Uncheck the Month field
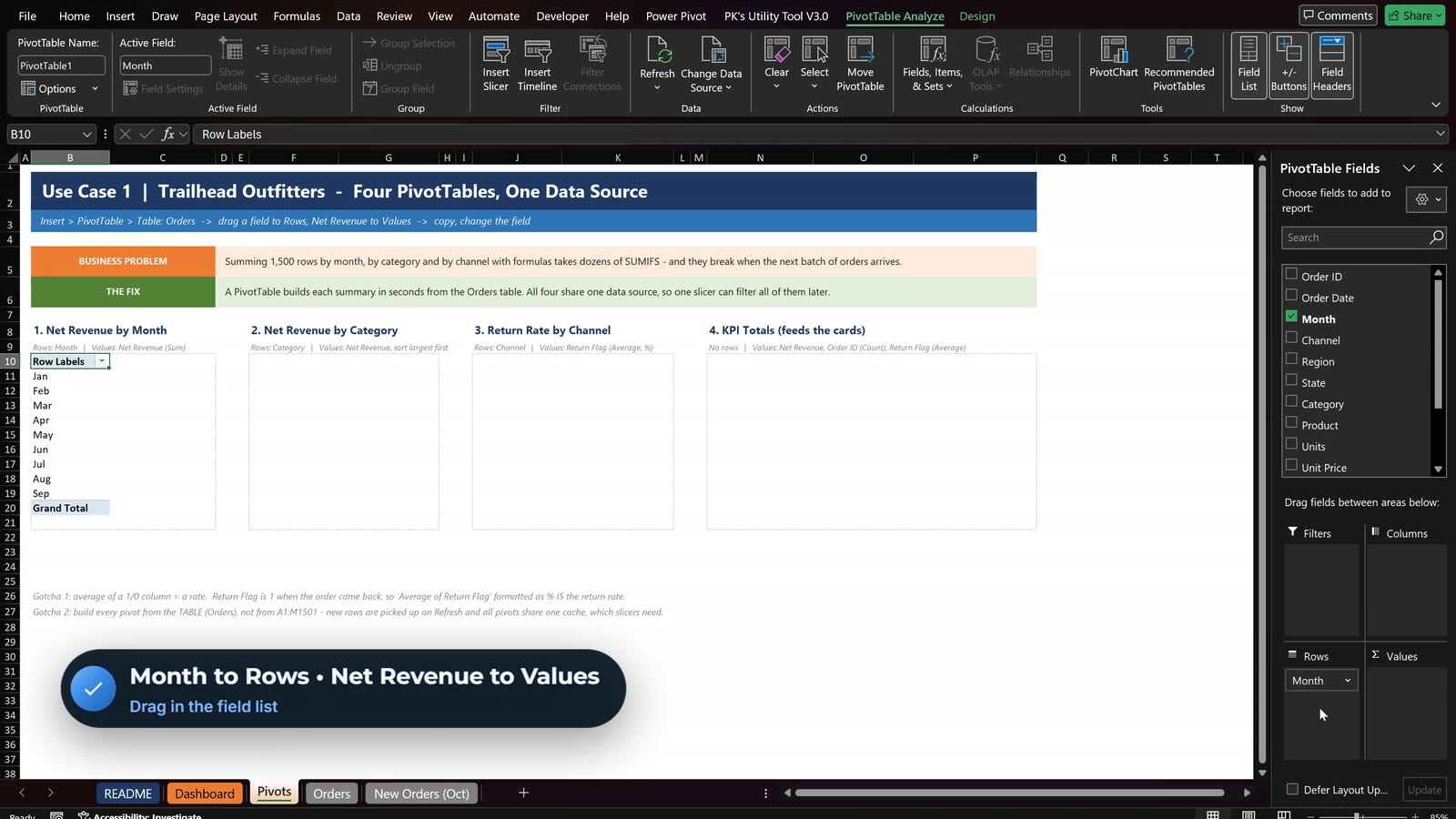The height and width of the screenshot is (819, 1456). [1291, 317]
